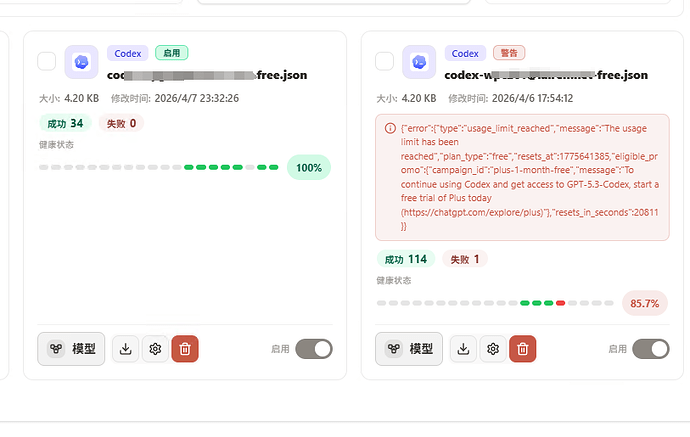This screenshot has height=437, width=690.
Task: Click the 85.7% health percentage pill
Action: pyautogui.click(x=645, y=303)
